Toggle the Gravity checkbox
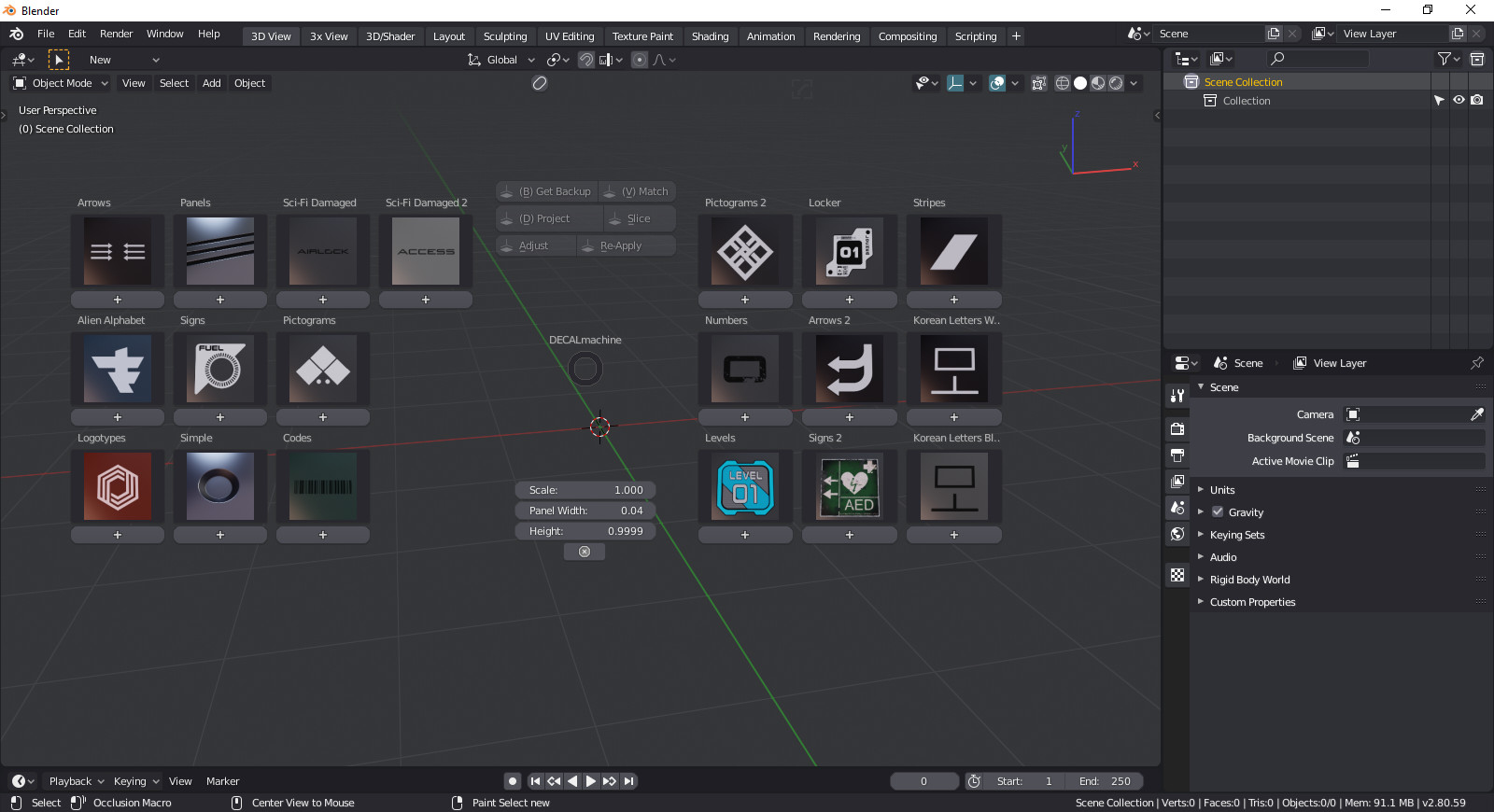The width and height of the screenshot is (1494, 812). 1218,511
